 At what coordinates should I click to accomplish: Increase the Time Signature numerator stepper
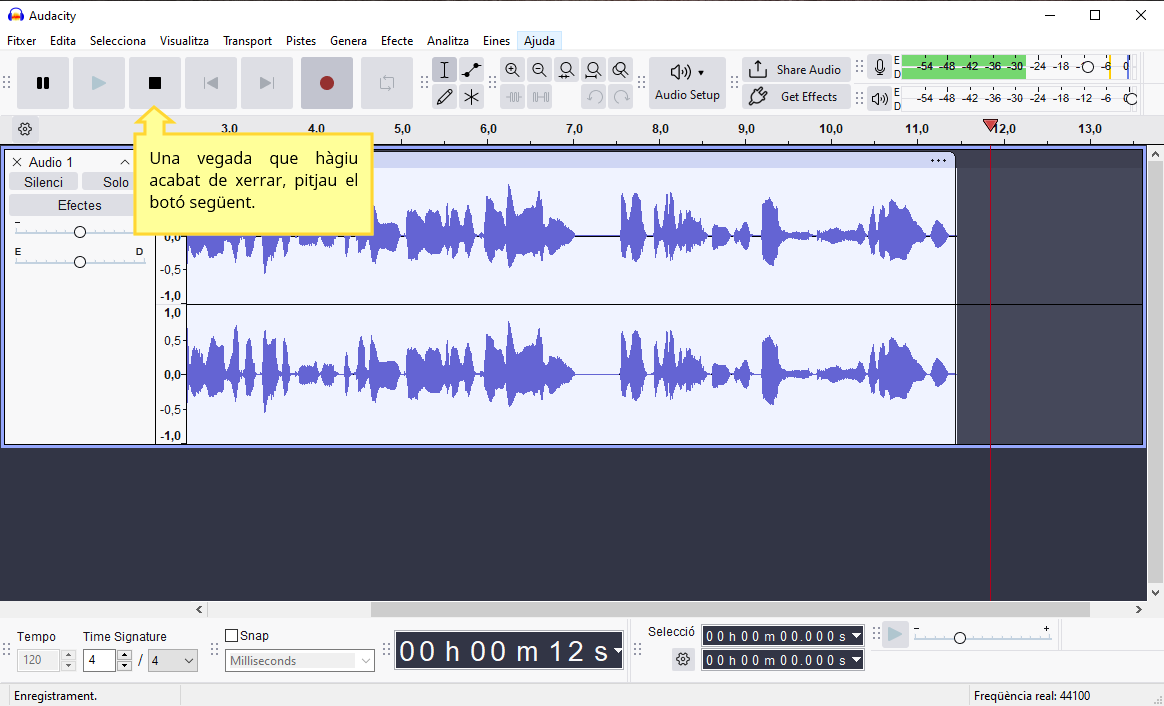point(125,656)
